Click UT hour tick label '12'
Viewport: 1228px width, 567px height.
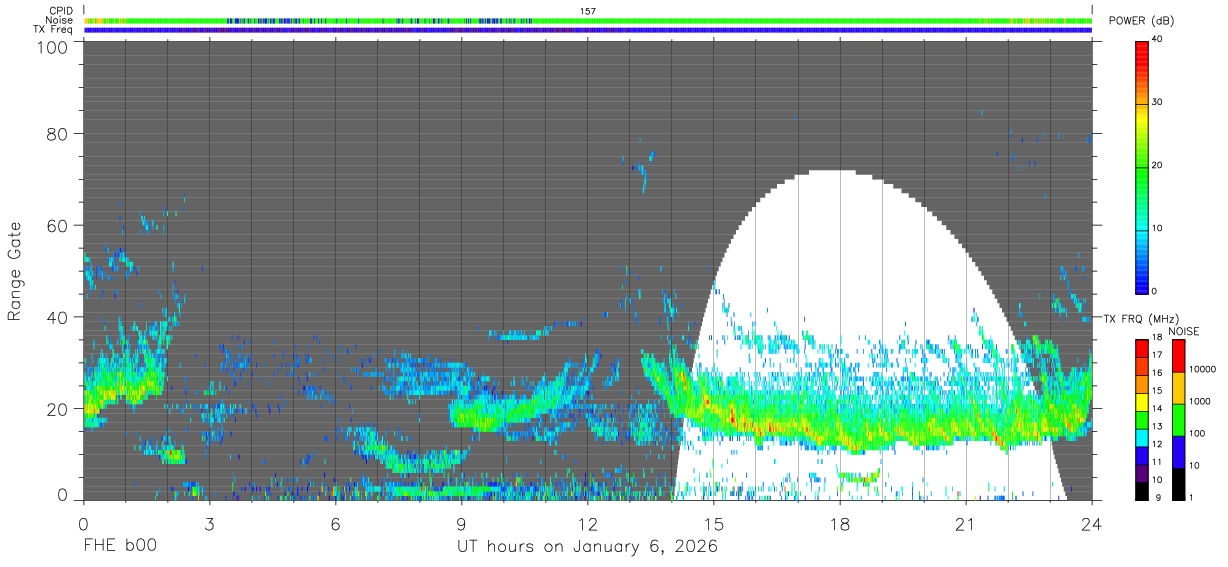588,524
